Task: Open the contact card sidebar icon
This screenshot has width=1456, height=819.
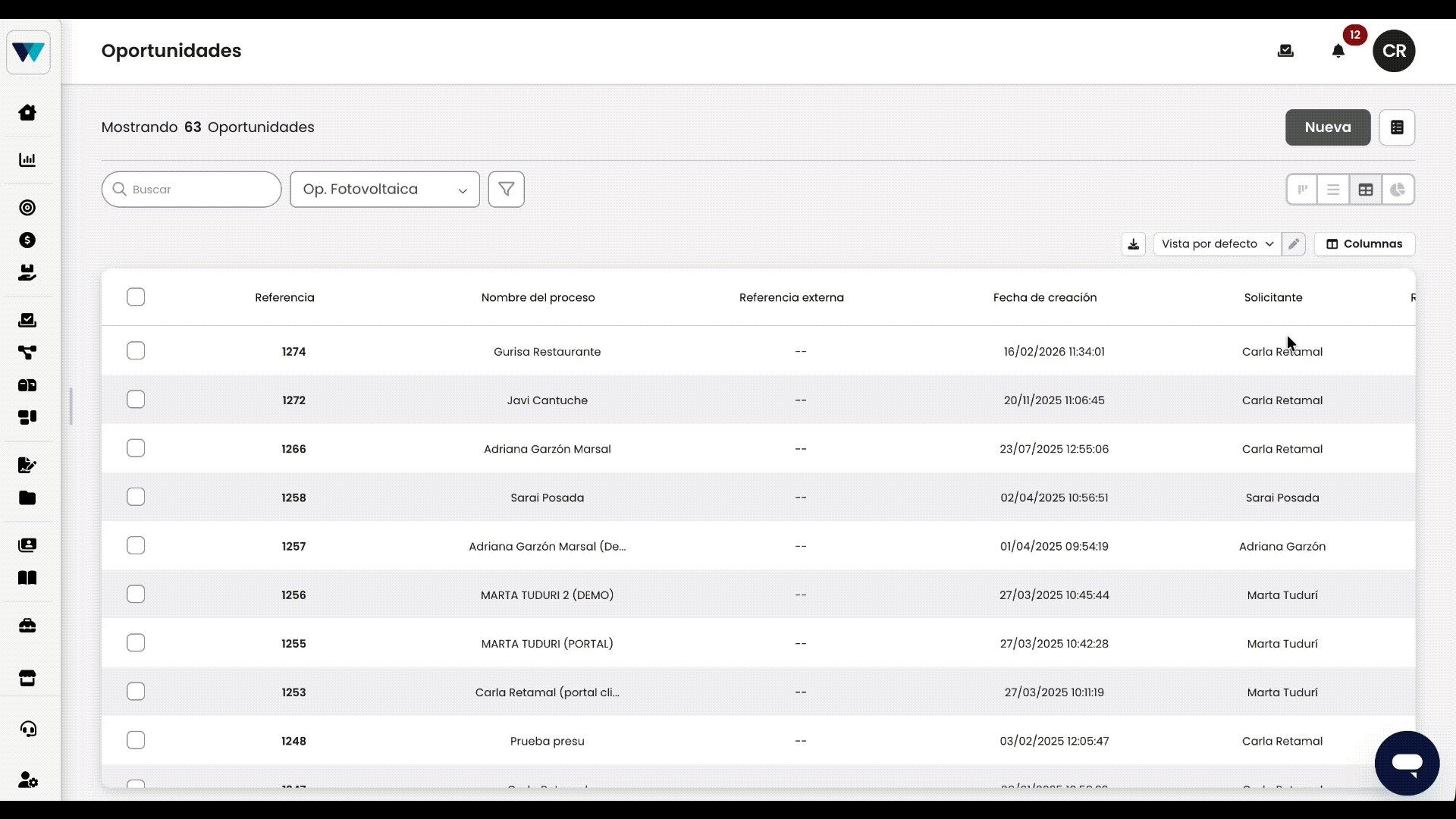Action: (x=27, y=545)
